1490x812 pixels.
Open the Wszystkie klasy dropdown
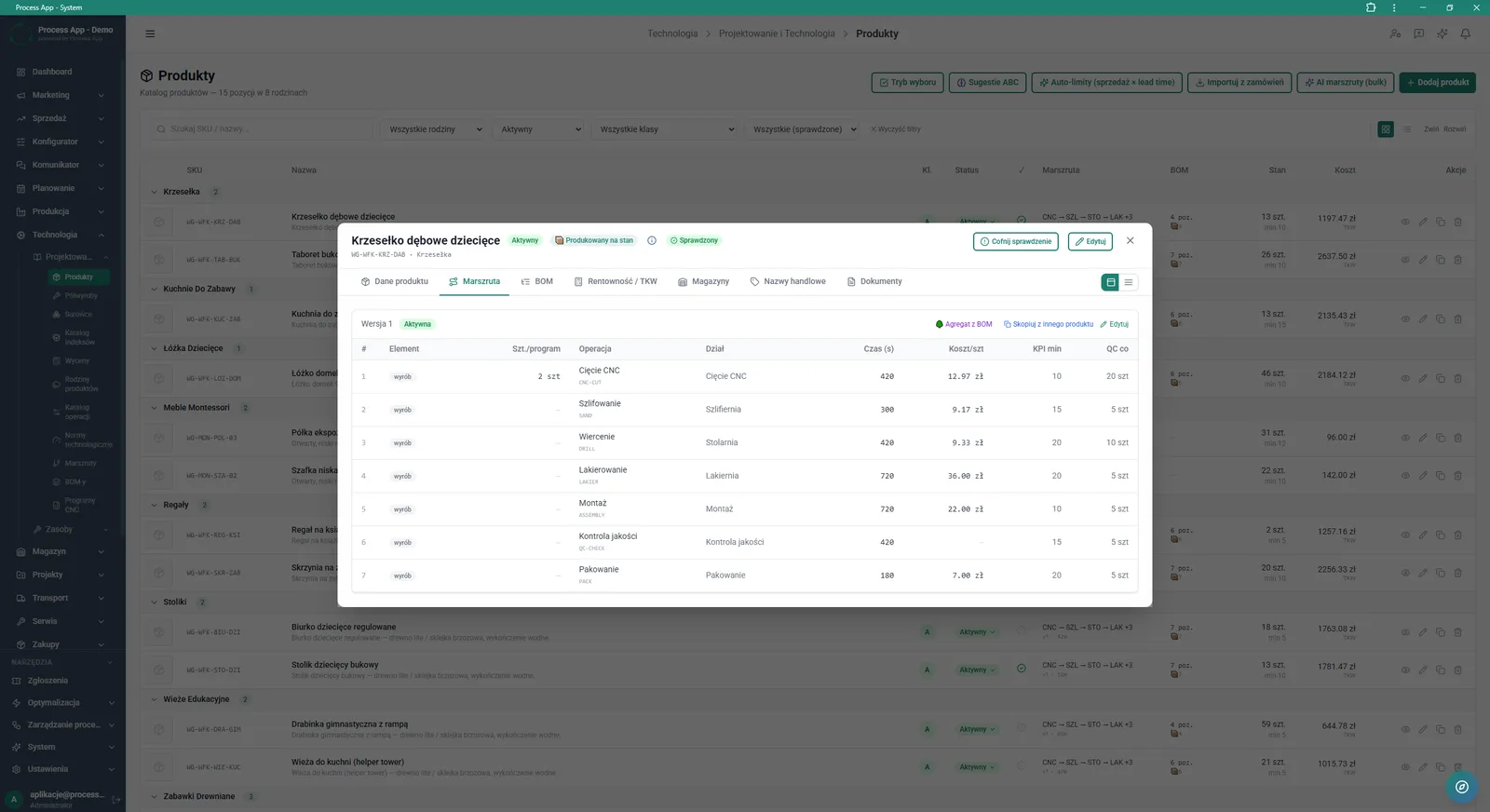point(665,129)
